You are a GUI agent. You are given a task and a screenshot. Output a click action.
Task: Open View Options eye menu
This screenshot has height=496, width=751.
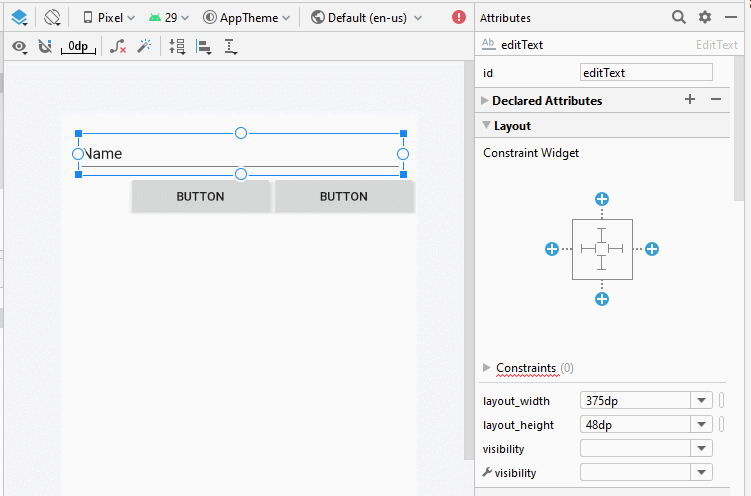(20, 47)
